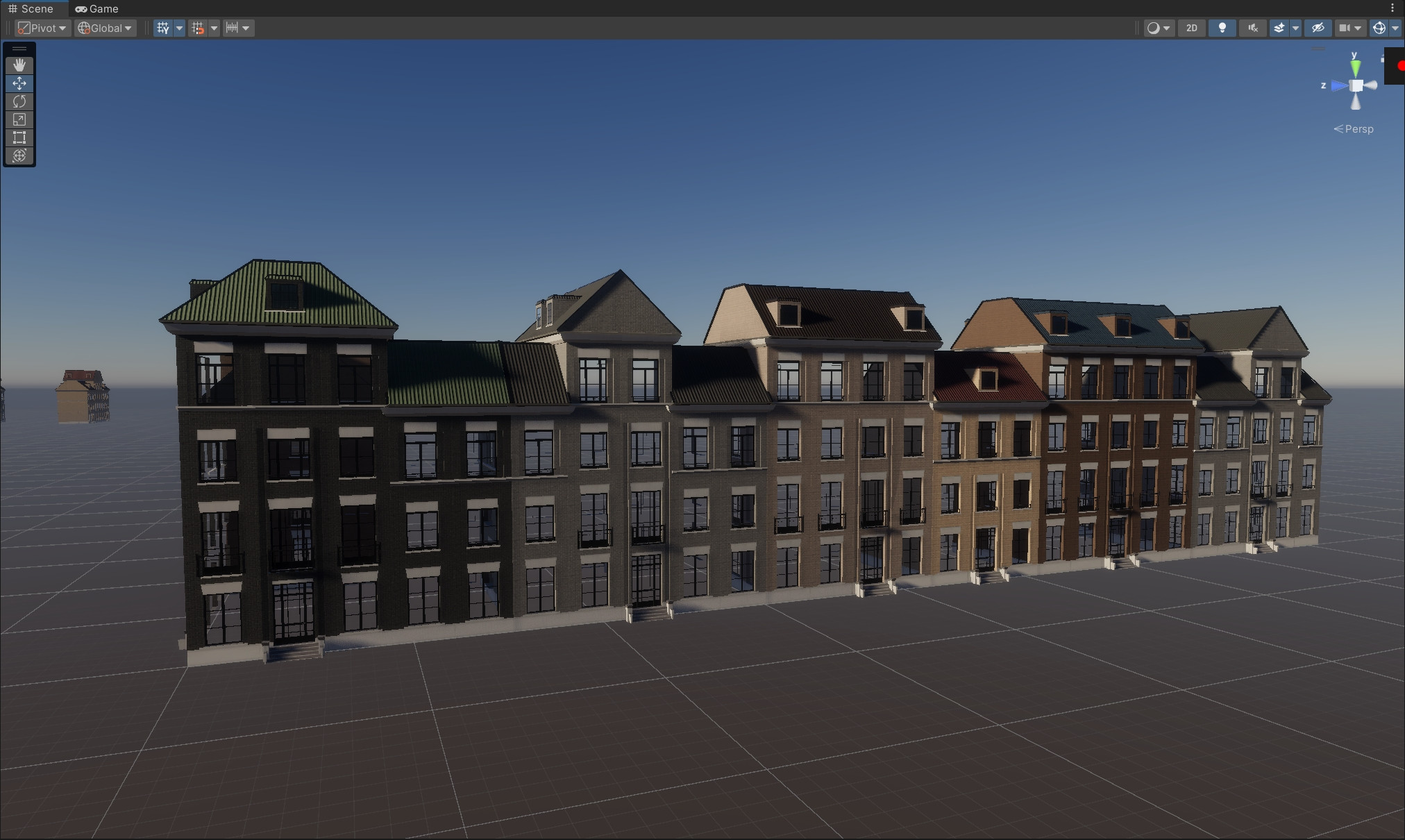
Task: Select the Hand view tool
Action: click(x=19, y=65)
